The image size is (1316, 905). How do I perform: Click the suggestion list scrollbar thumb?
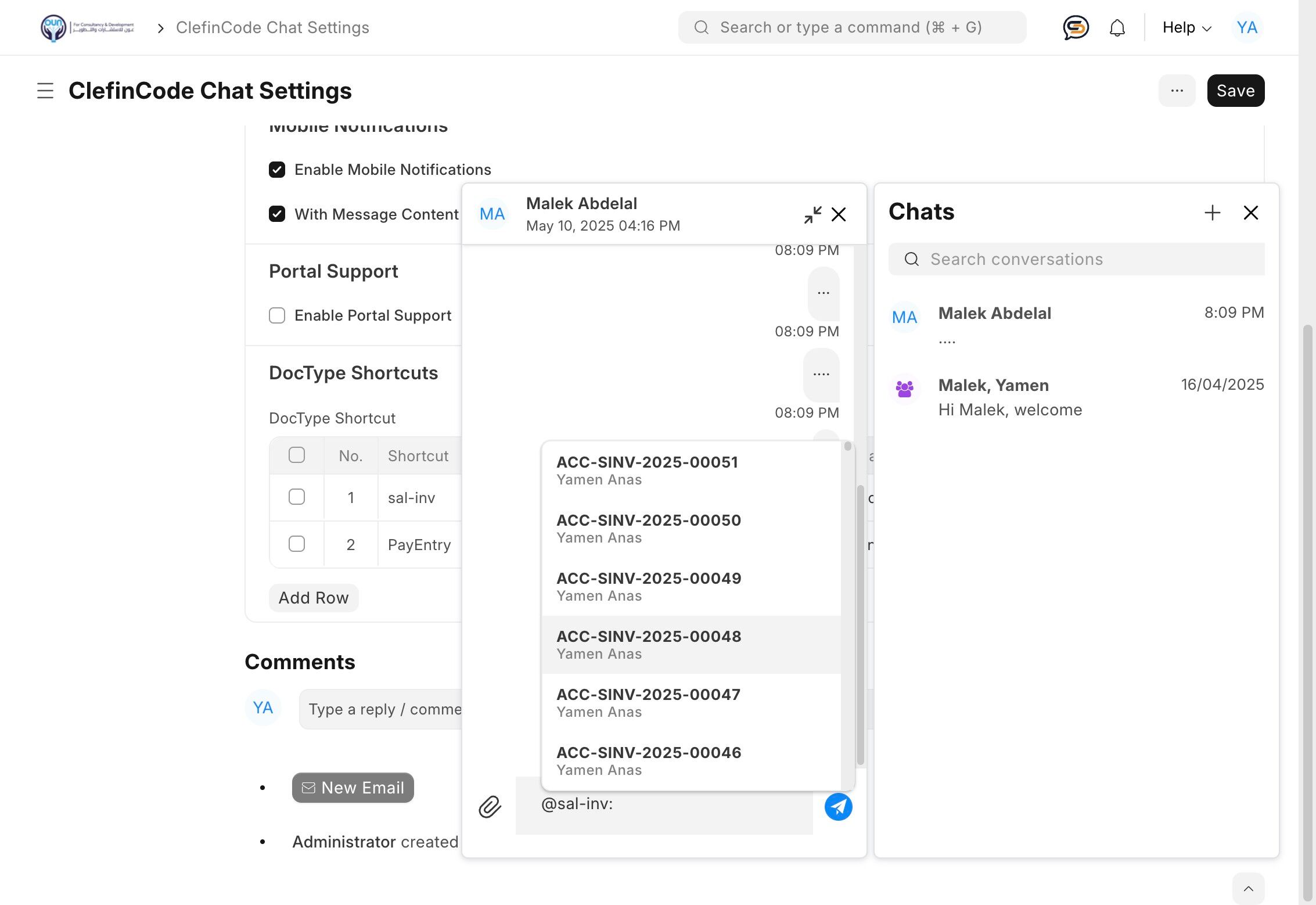848,447
